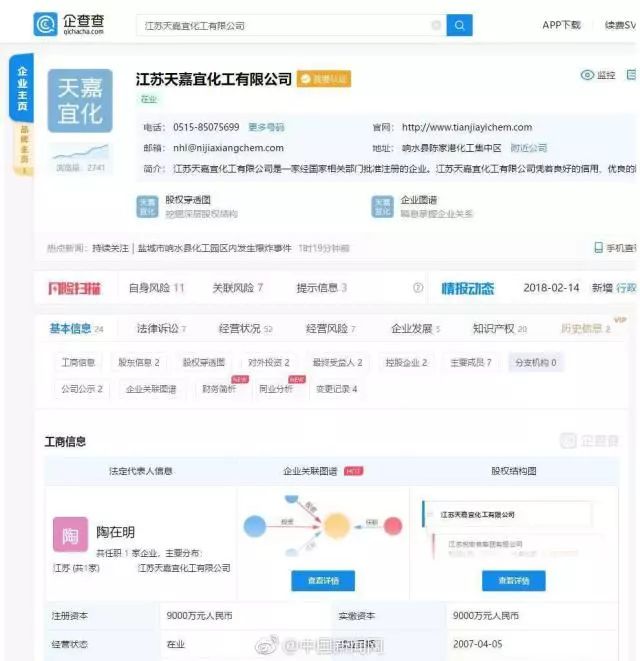Click the magnifier search button
This screenshot has height=661, width=640.
click(459, 25)
